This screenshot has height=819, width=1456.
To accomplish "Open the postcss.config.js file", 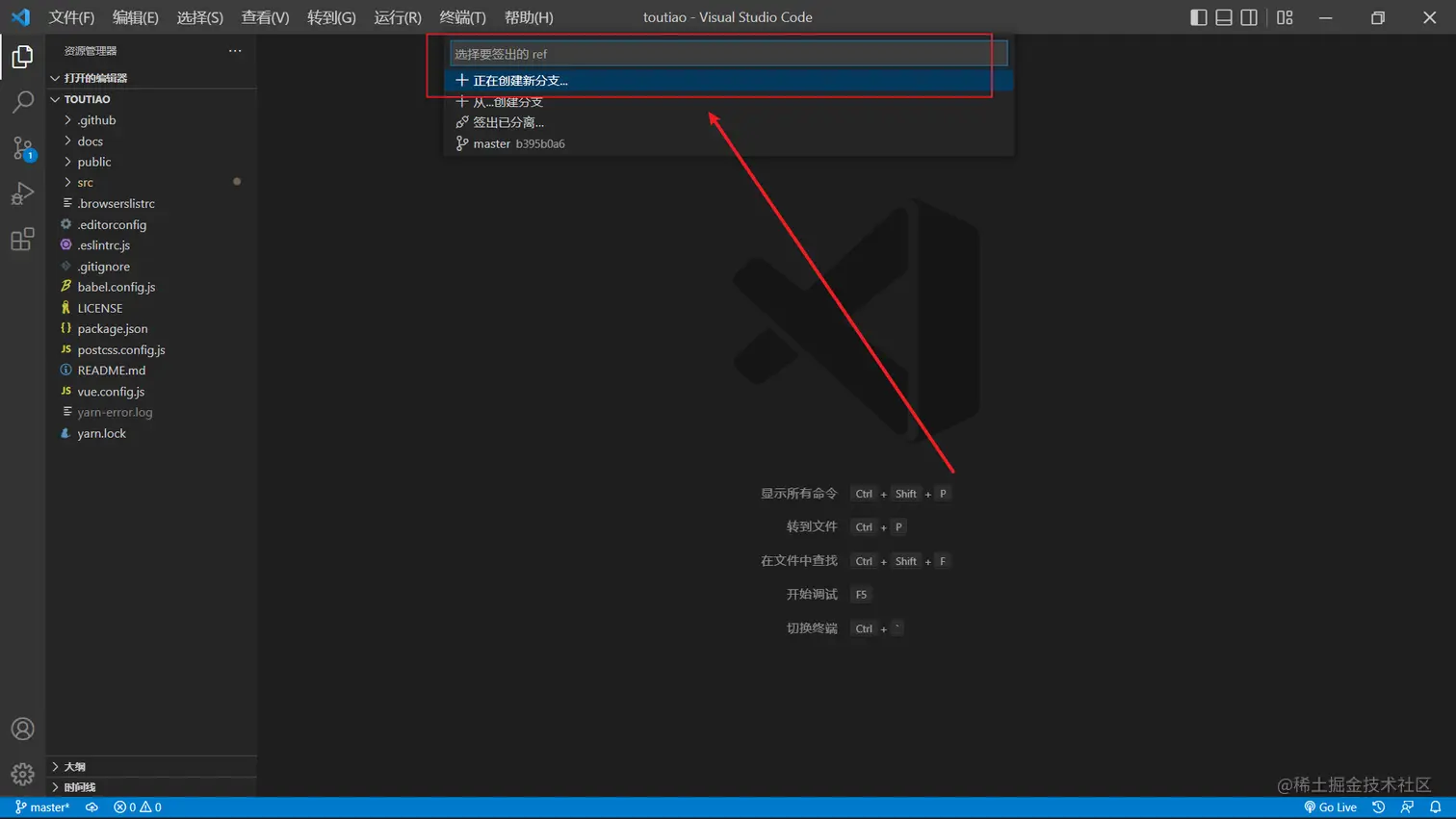I will [x=151, y=350].
